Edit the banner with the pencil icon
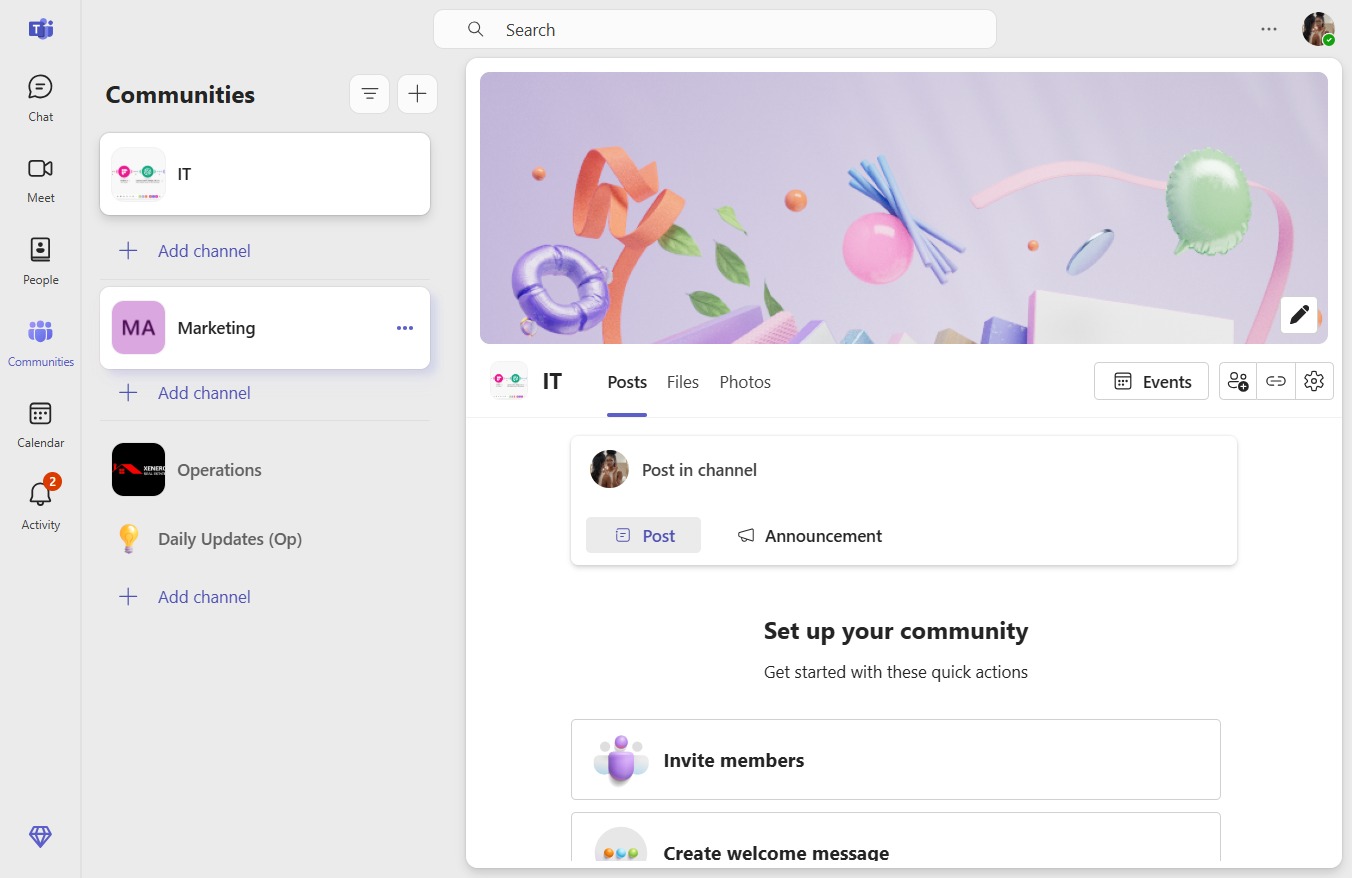The width and height of the screenshot is (1352, 878). pyautogui.click(x=1299, y=315)
